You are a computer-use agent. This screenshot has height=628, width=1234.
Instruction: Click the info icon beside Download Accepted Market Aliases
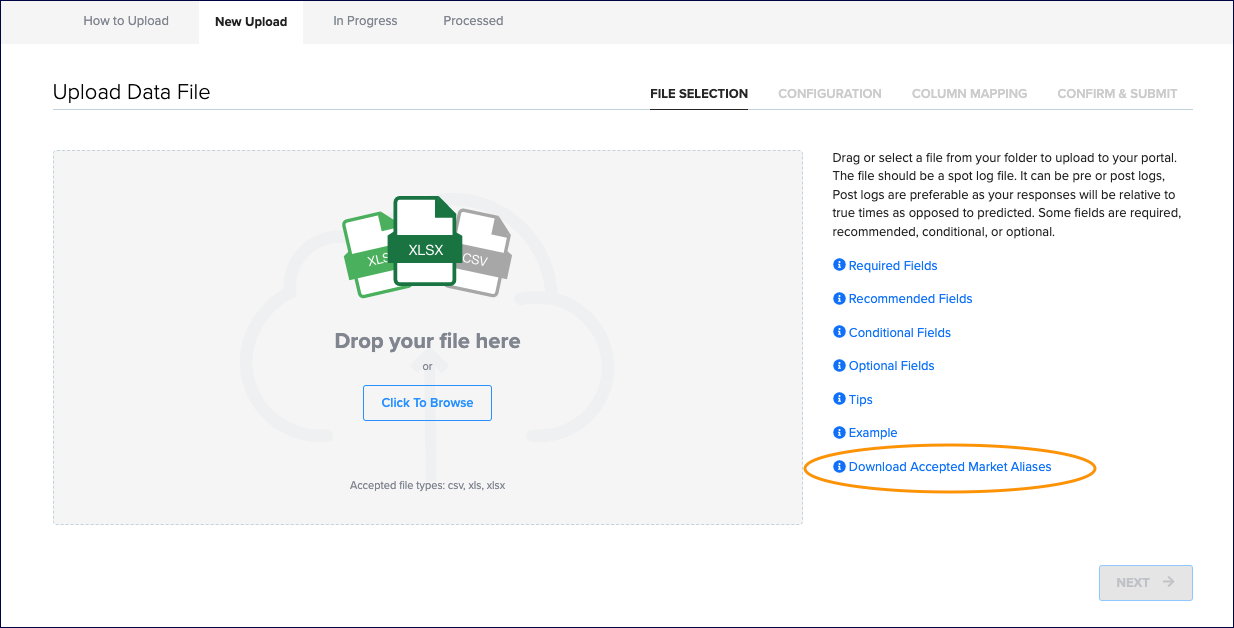(x=839, y=466)
